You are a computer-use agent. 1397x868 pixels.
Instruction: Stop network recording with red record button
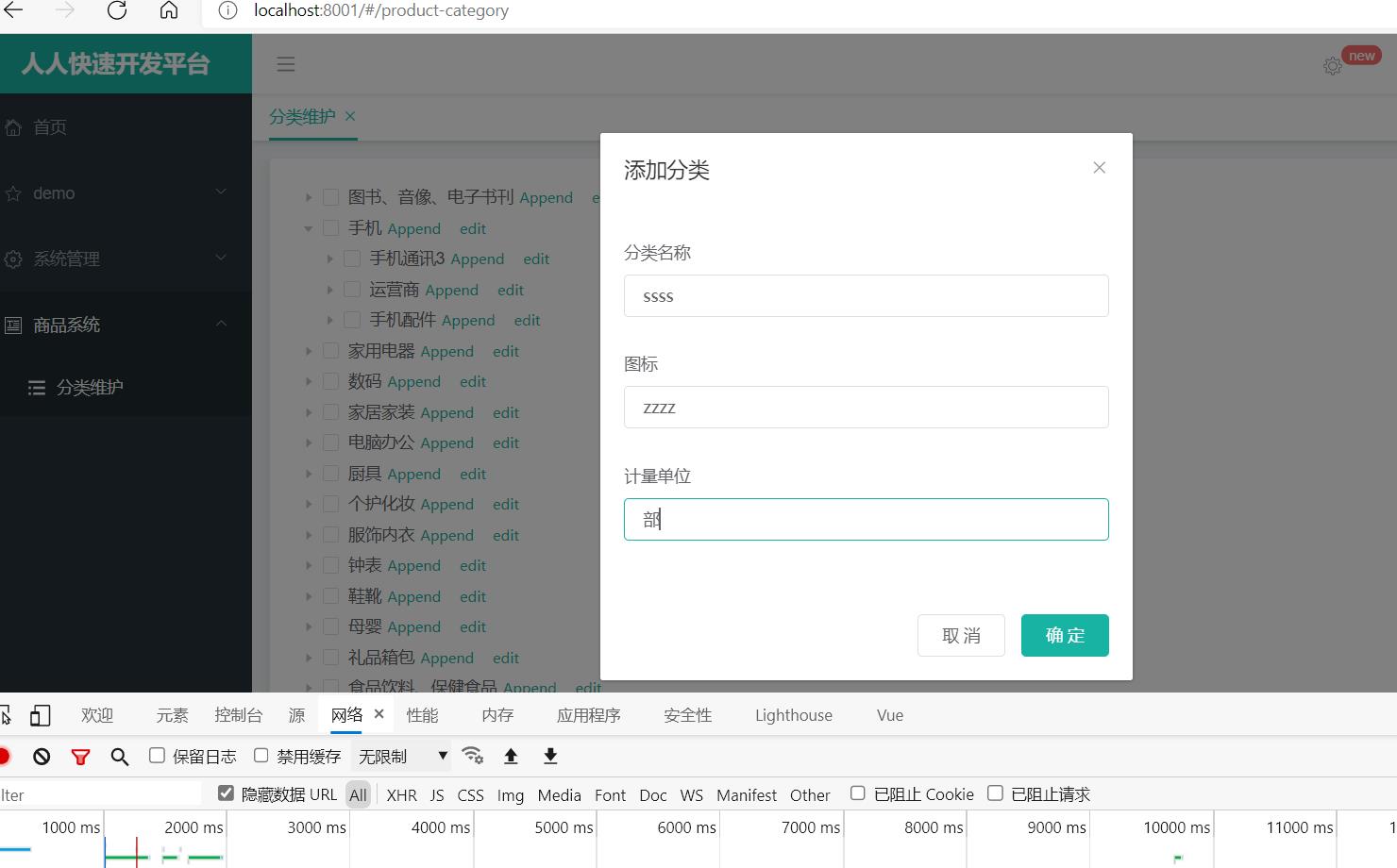pos(4,756)
